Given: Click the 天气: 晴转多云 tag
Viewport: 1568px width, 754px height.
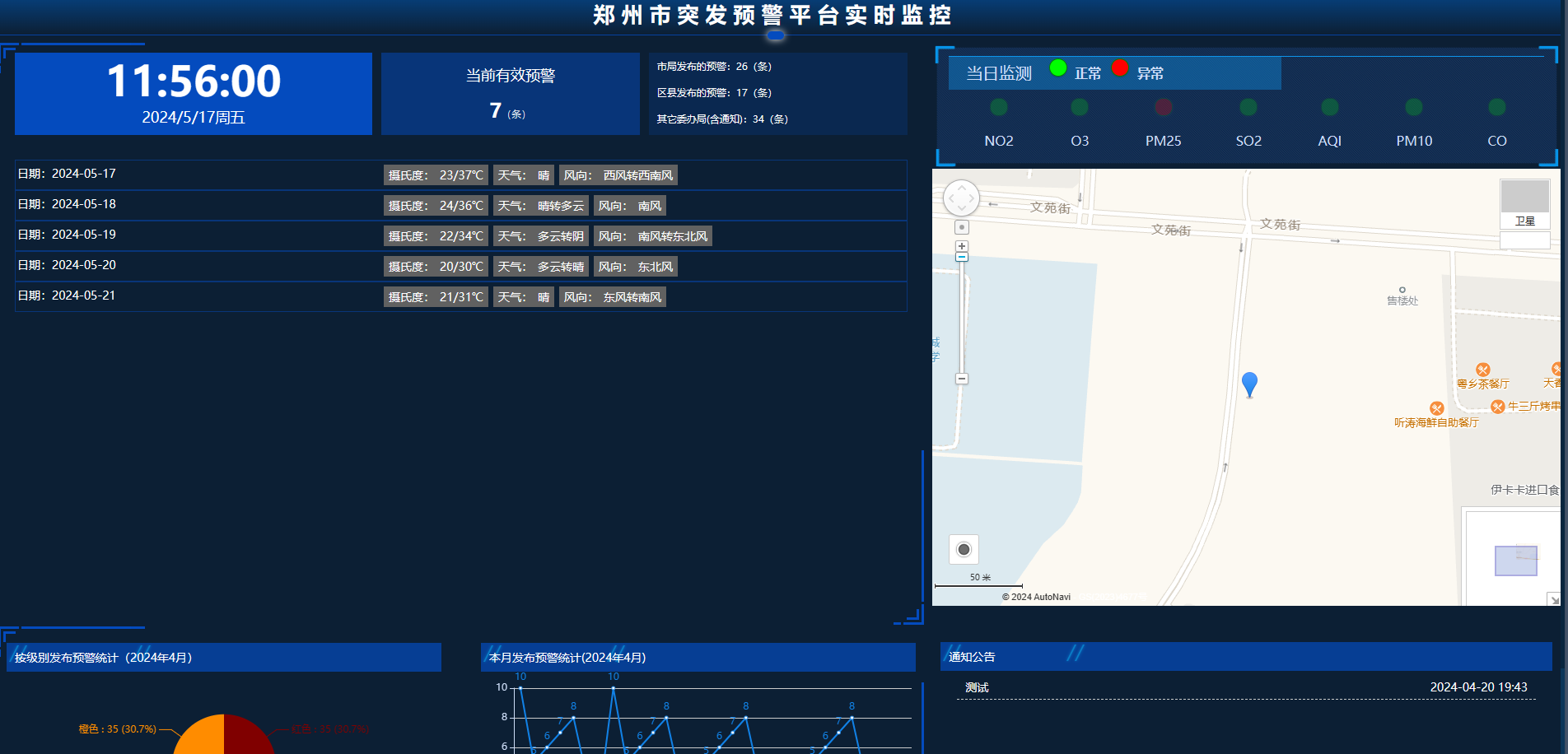Looking at the screenshot, I should tap(541, 206).
